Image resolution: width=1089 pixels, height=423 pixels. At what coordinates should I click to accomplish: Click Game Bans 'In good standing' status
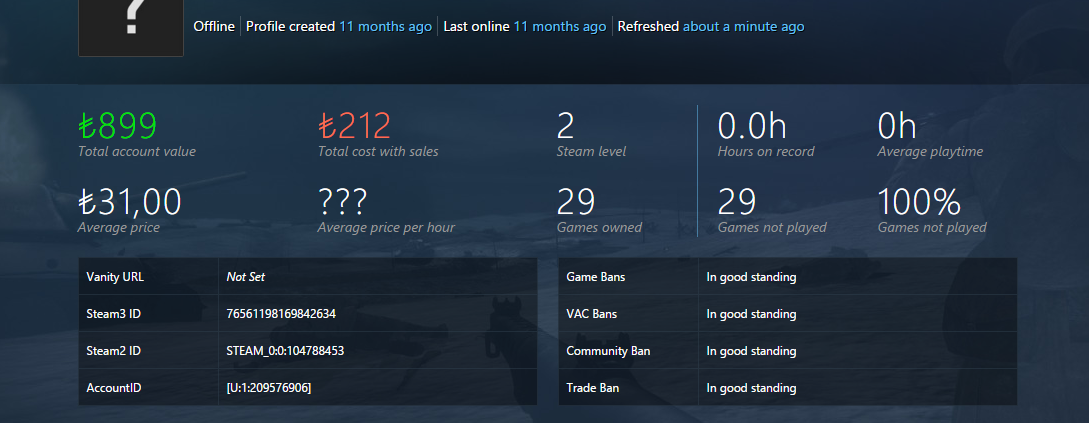tap(751, 277)
